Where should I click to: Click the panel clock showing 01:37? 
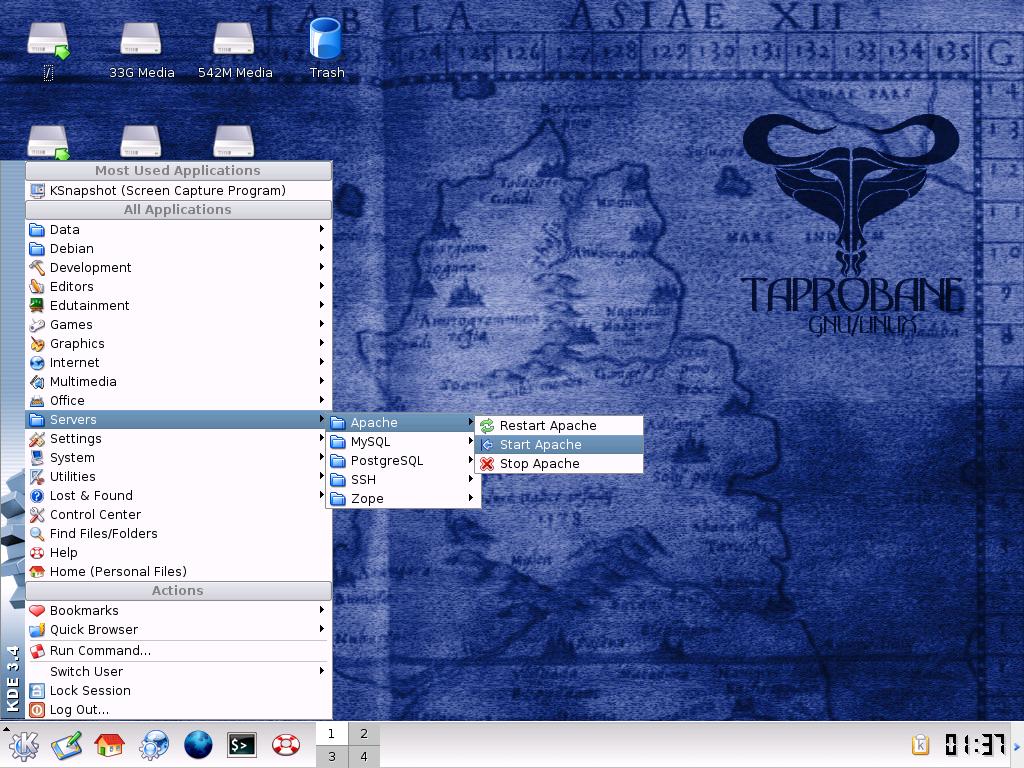click(975, 744)
